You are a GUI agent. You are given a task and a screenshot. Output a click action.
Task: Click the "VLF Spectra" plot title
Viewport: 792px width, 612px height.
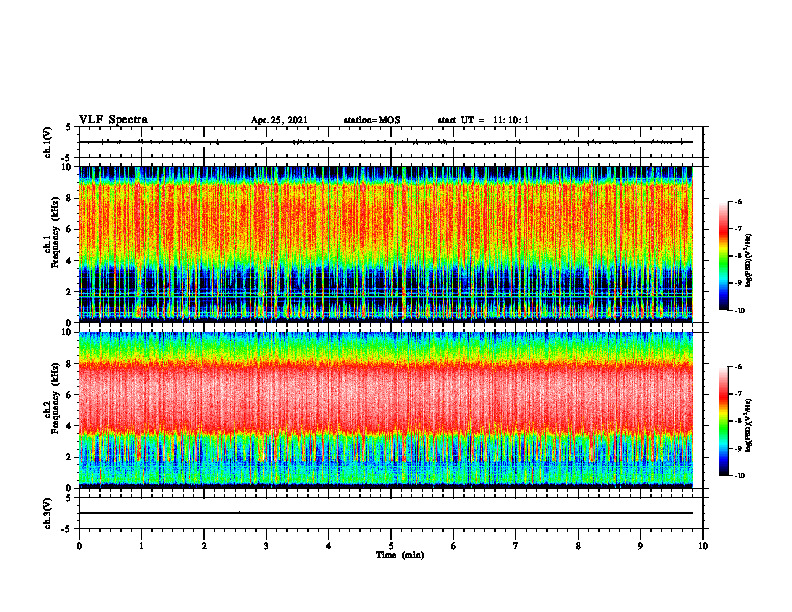click(113, 120)
